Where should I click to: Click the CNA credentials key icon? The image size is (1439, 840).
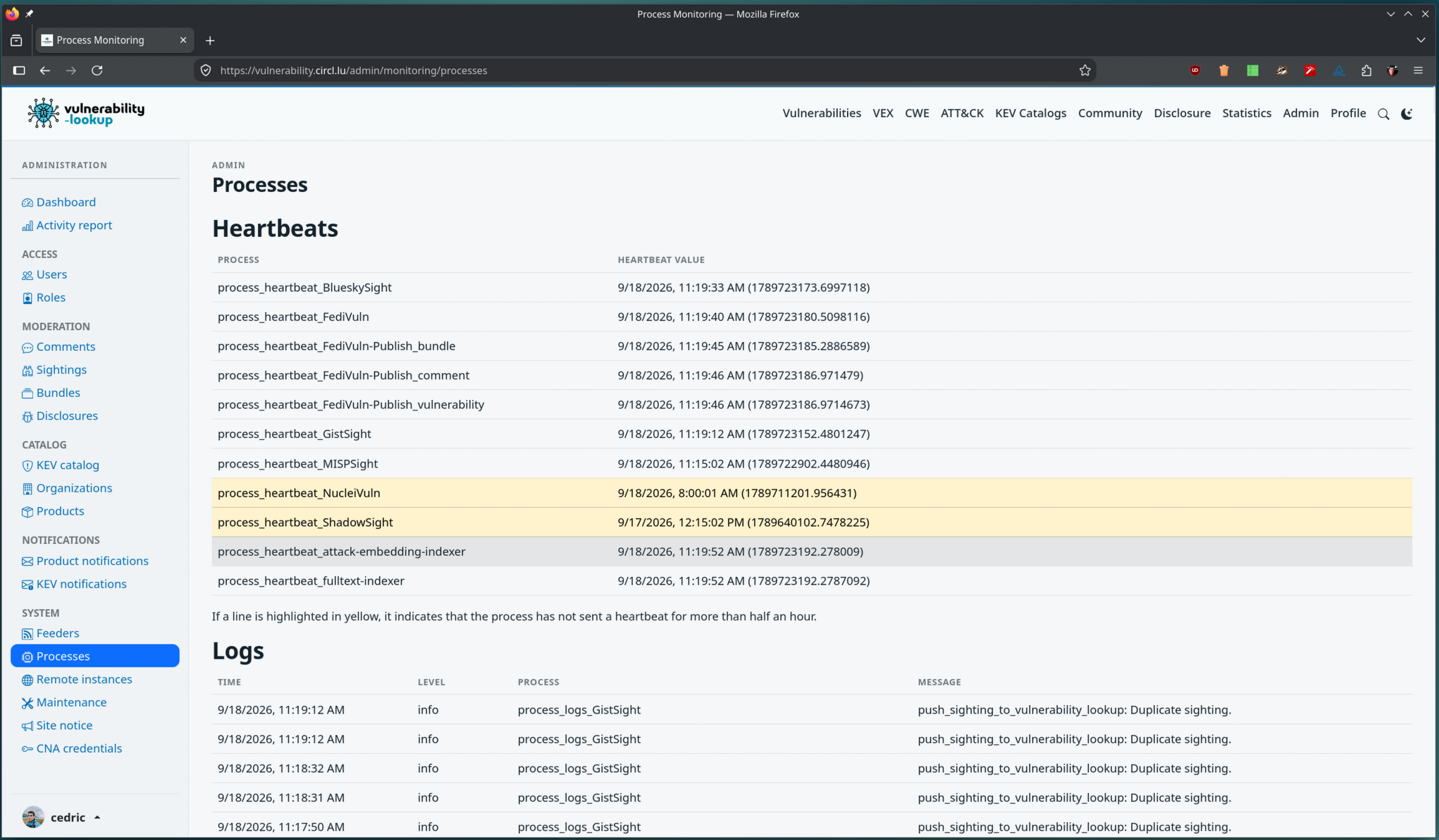(27, 749)
